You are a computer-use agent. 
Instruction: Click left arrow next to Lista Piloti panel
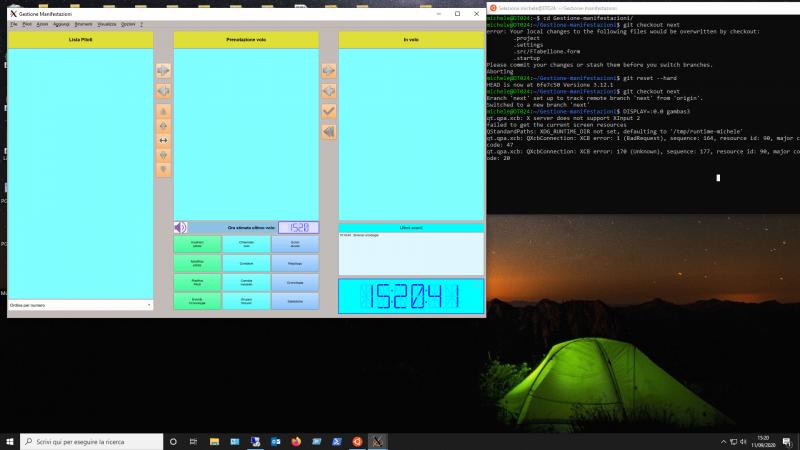163,91
